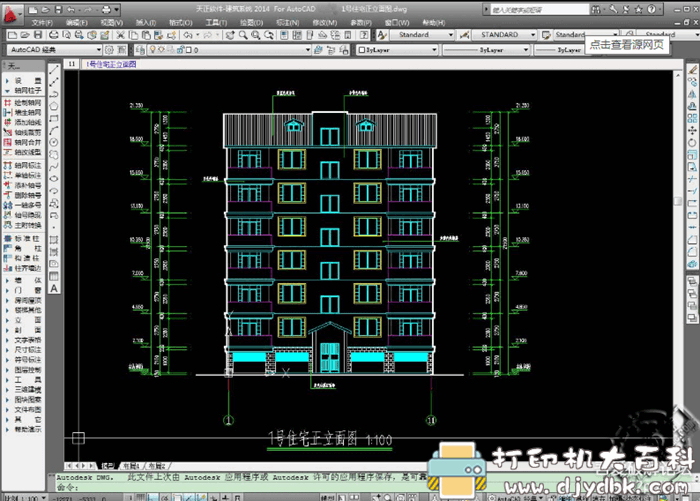Select the Zoom realtime magnifier
The width and height of the screenshot is (700, 501).
click(x=243, y=35)
